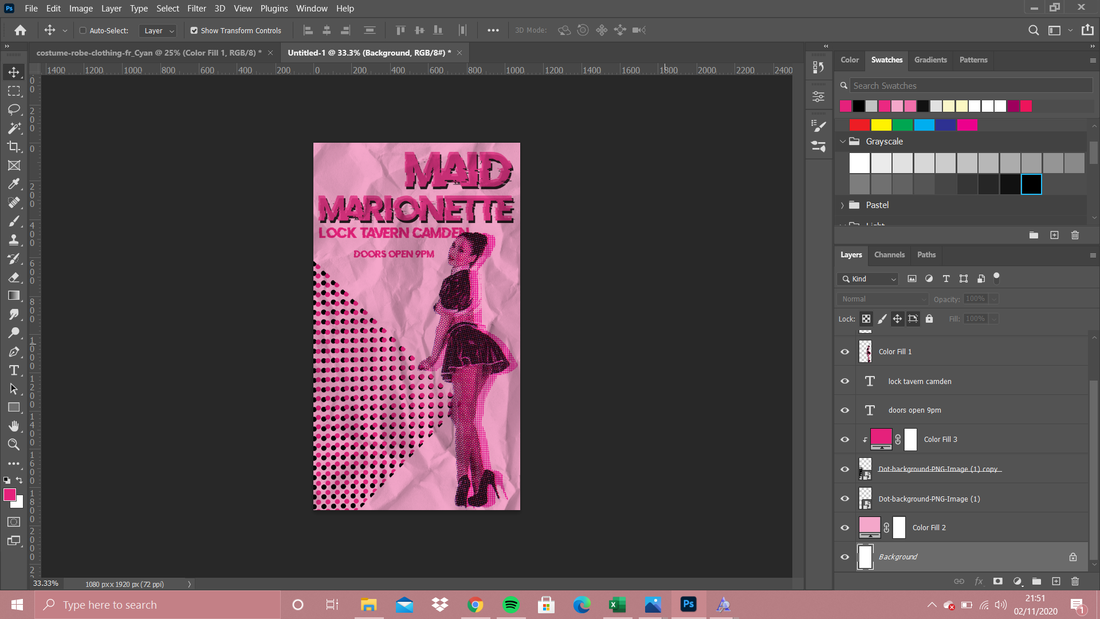The width and height of the screenshot is (1100, 619).
Task: Expand the Pastel swatch group
Action: point(843,205)
